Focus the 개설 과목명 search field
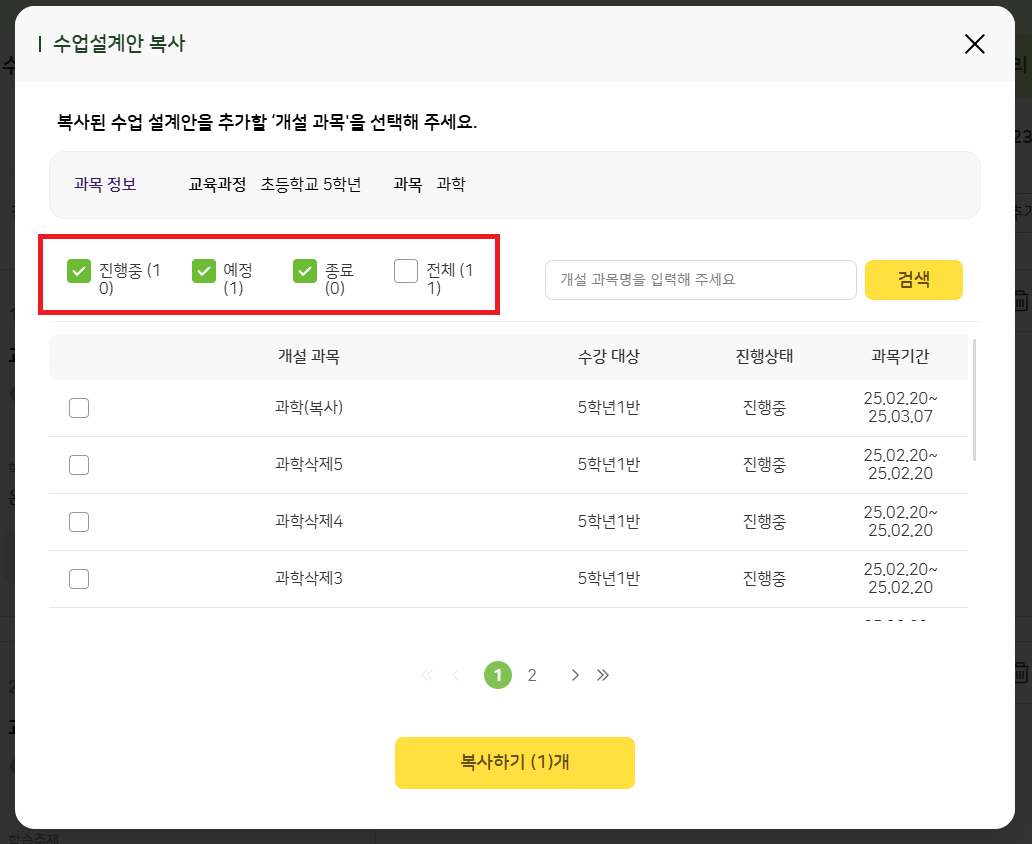This screenshot has width=1032, height=844. pyautogui.click(x=700, y=280)
